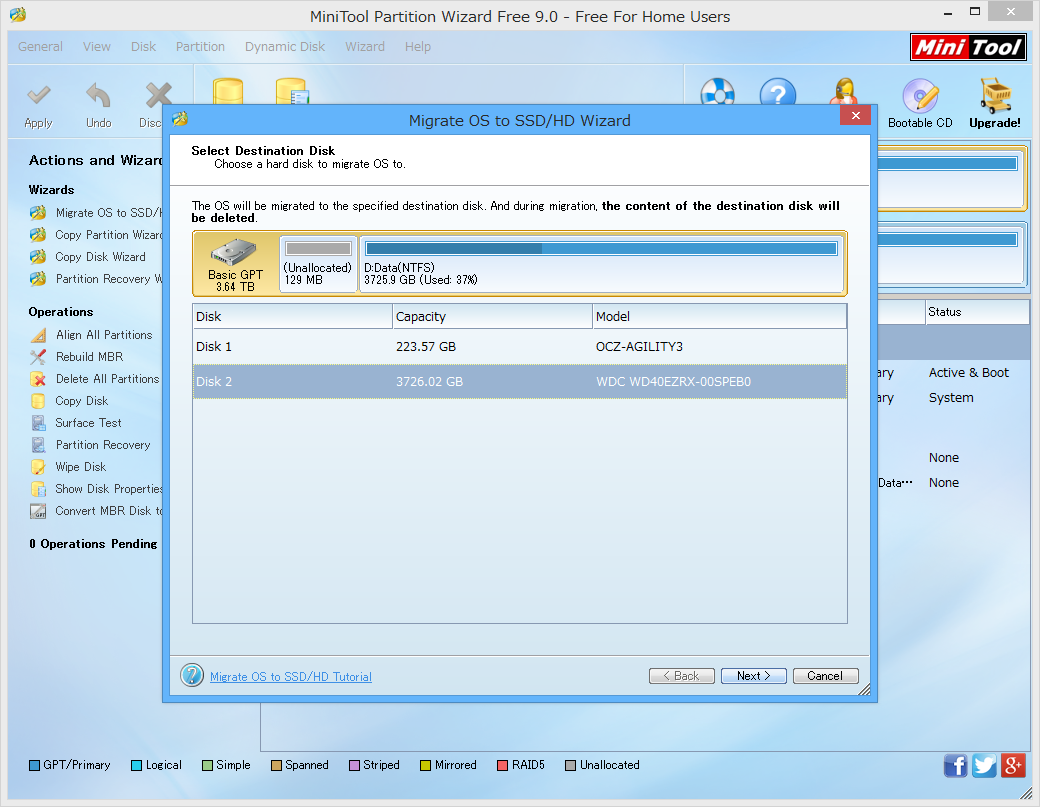This screenshot has height=807, width=1040.
Task: Click the Rebuild MBR operation label
Action: click(x=90, y=357)
